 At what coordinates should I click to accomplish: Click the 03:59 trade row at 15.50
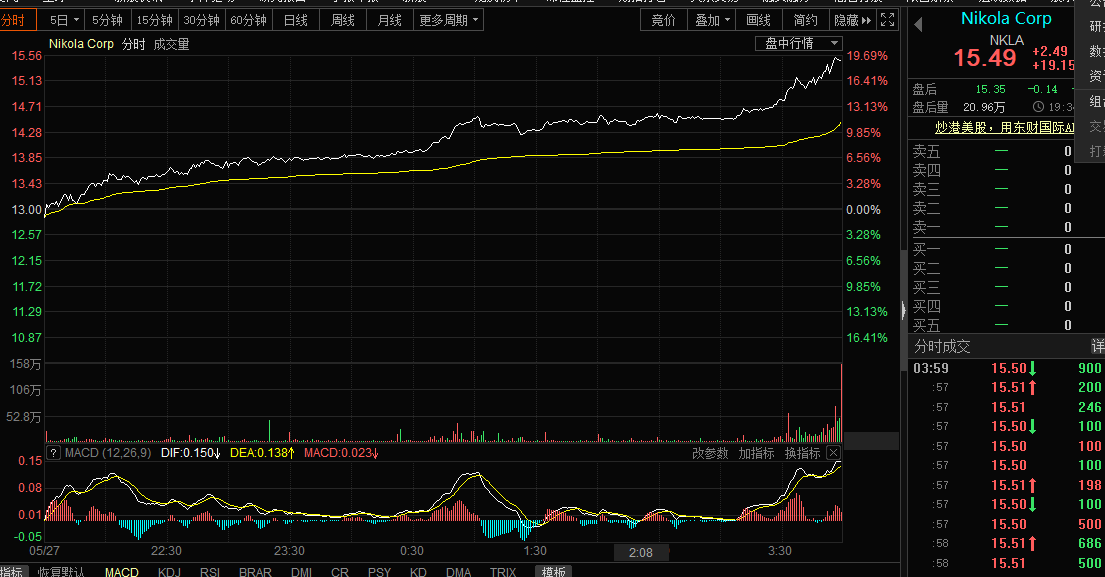(1006, 368)
